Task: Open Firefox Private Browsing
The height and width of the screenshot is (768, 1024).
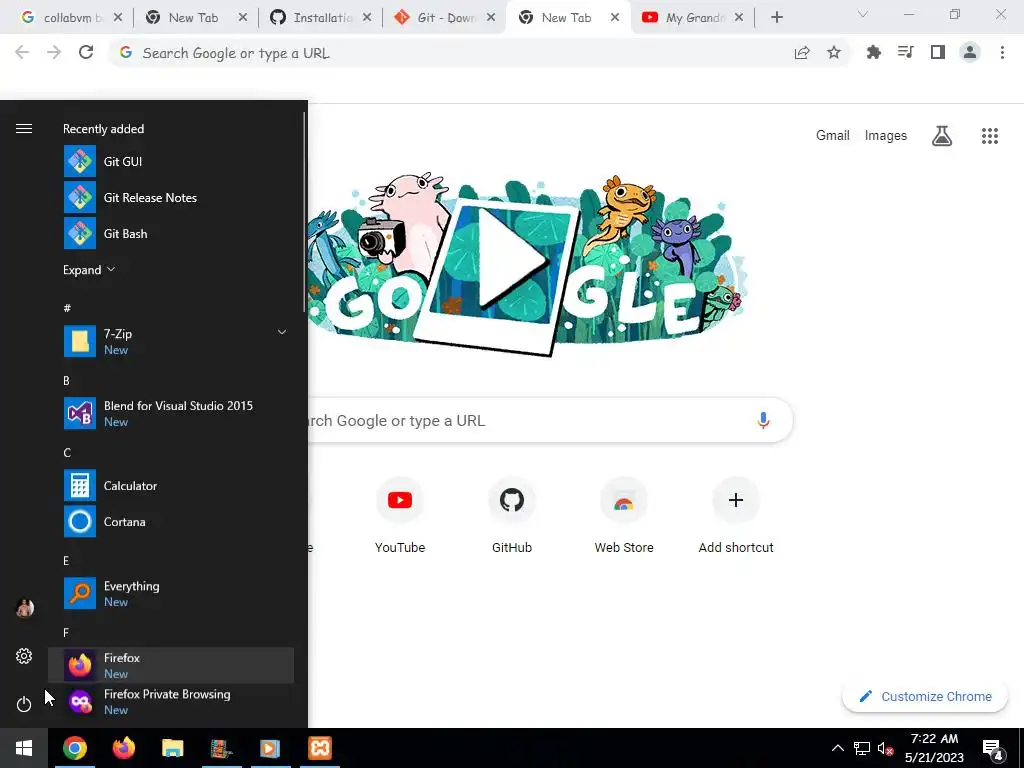Action: (171, 701)
